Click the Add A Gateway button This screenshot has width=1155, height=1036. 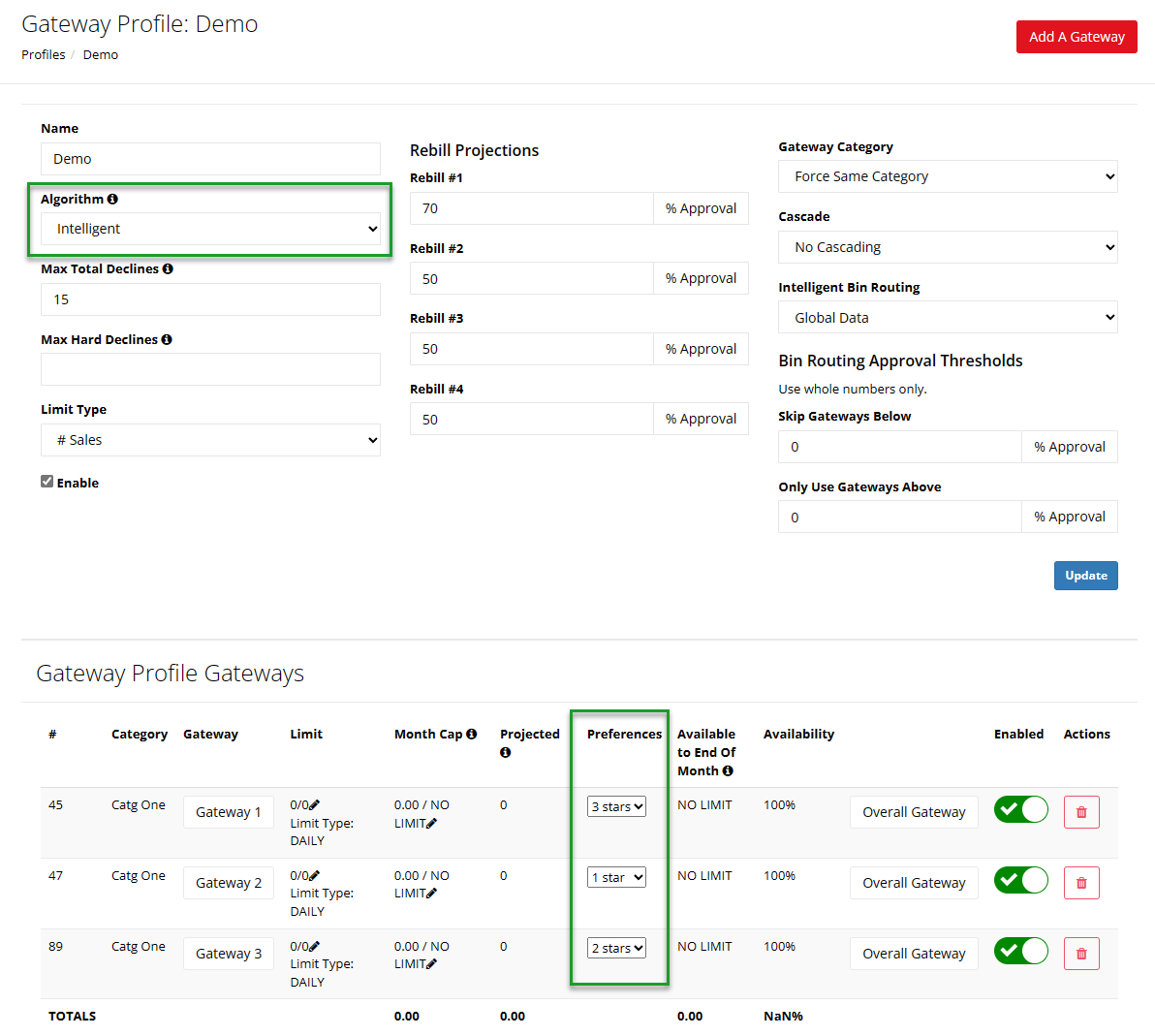tap(1076, 37)
